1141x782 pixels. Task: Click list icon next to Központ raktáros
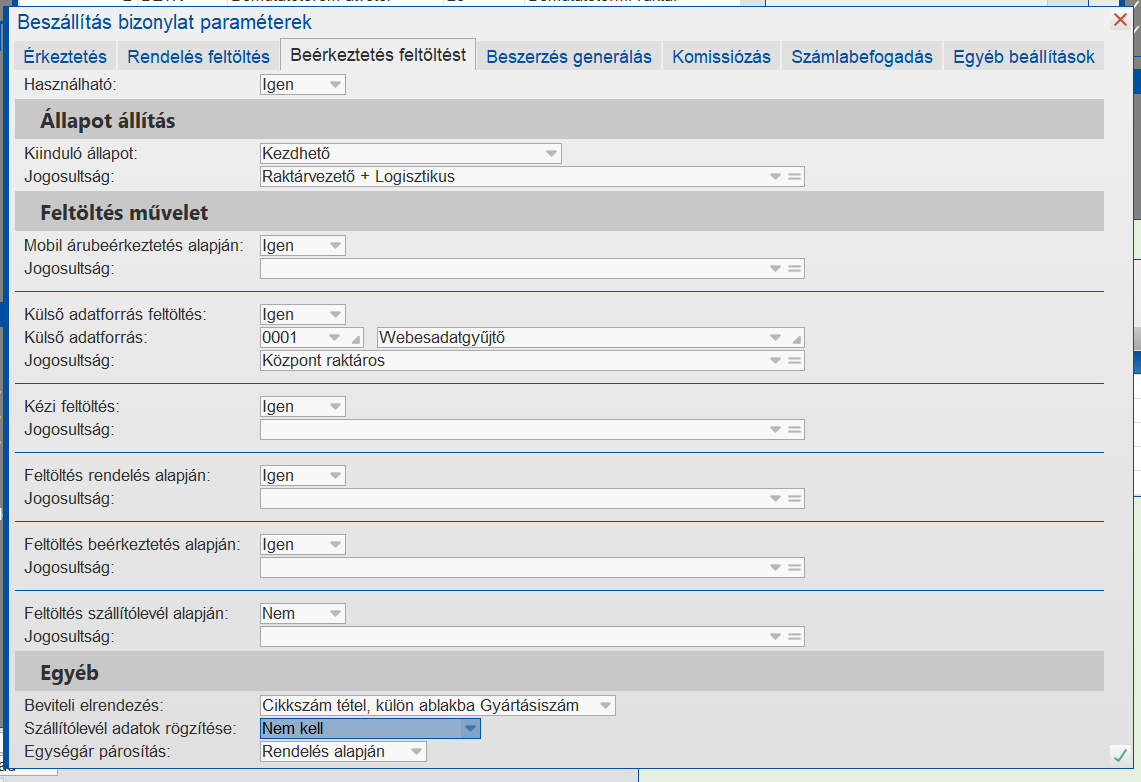[x=795, y=361]
